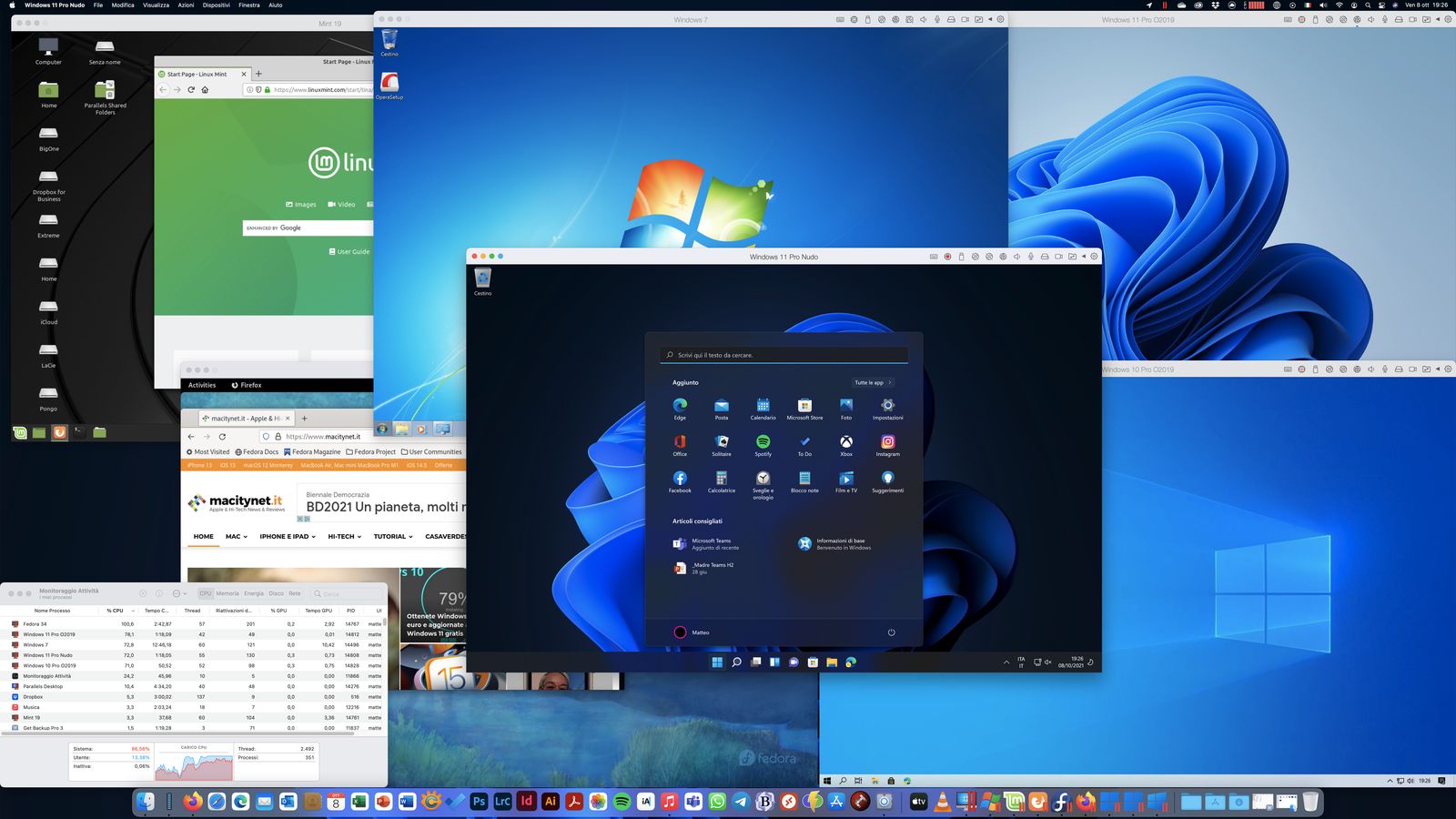The height and width of the screenshot is (819, 1456).
Task: Expand TUTORIAL dropdown on macitynet
Action: (x=393, y=536)
